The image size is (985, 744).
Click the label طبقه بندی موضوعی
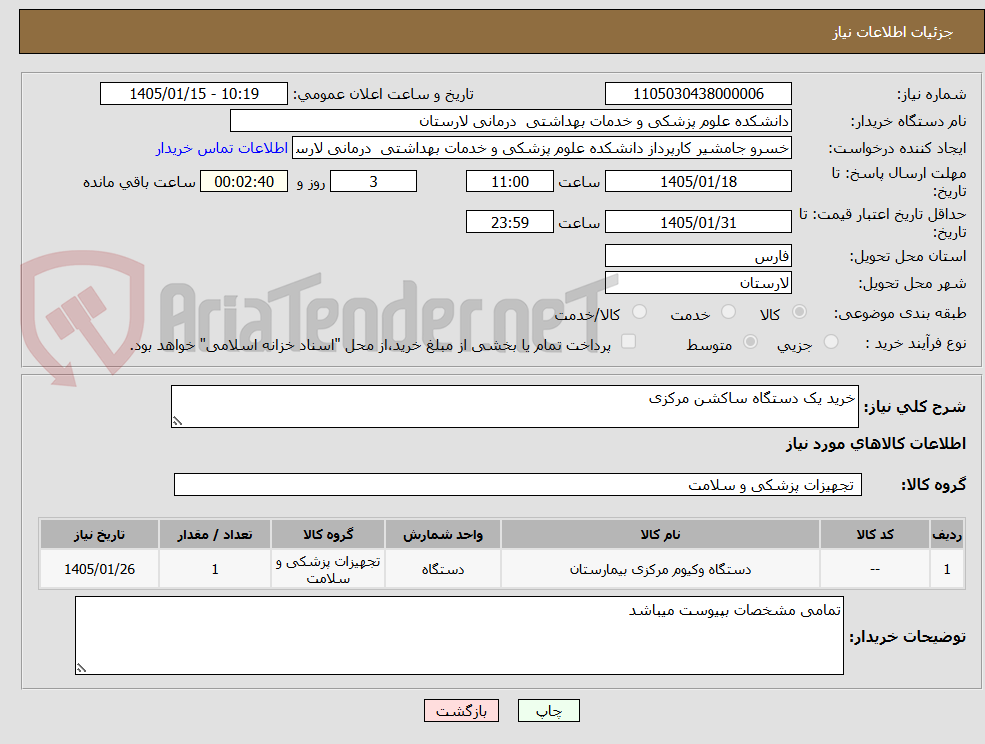(900, 313)
